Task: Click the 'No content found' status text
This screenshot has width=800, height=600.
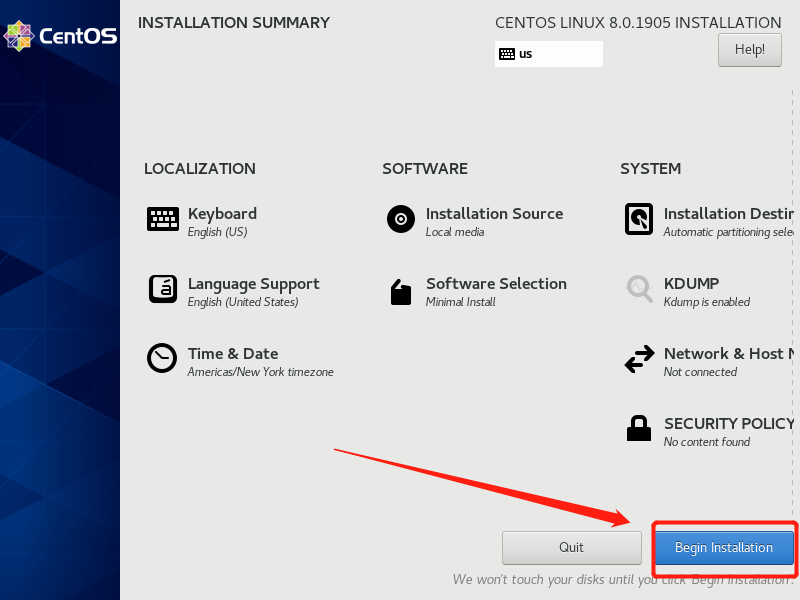Action: (x=707, y=442)
